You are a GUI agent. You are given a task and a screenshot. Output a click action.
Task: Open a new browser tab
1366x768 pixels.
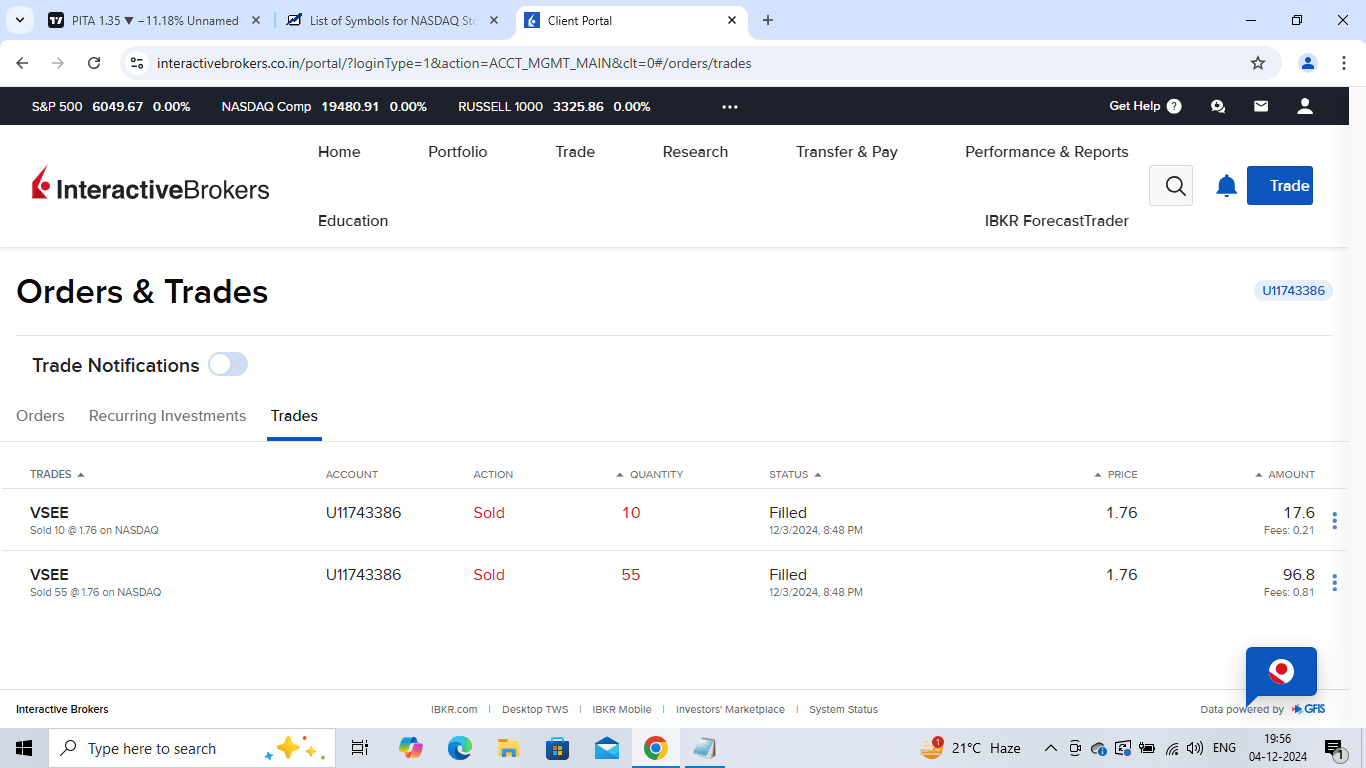pyautogui.click(x=768, y=20)
